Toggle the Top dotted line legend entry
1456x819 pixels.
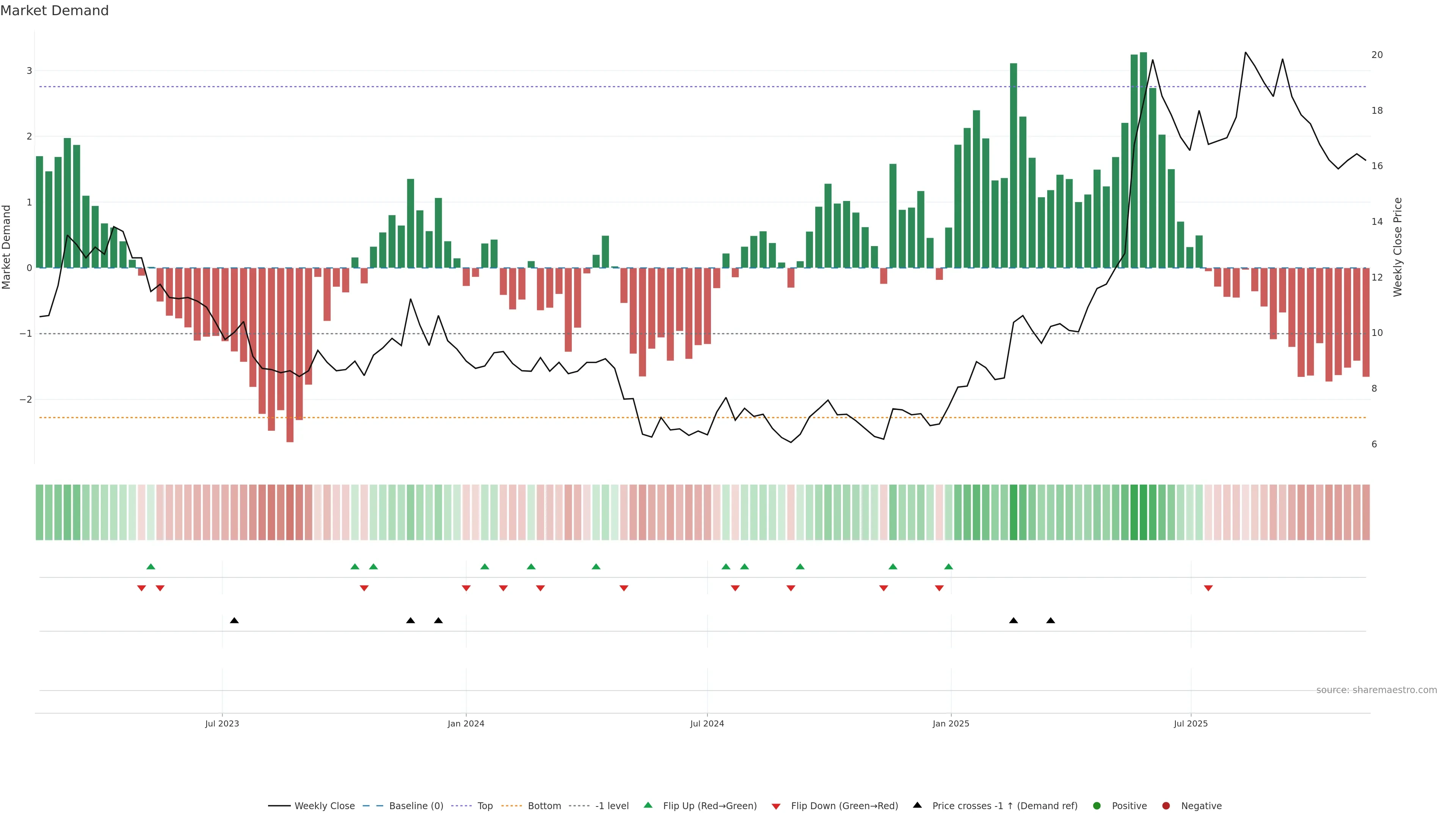485,806
